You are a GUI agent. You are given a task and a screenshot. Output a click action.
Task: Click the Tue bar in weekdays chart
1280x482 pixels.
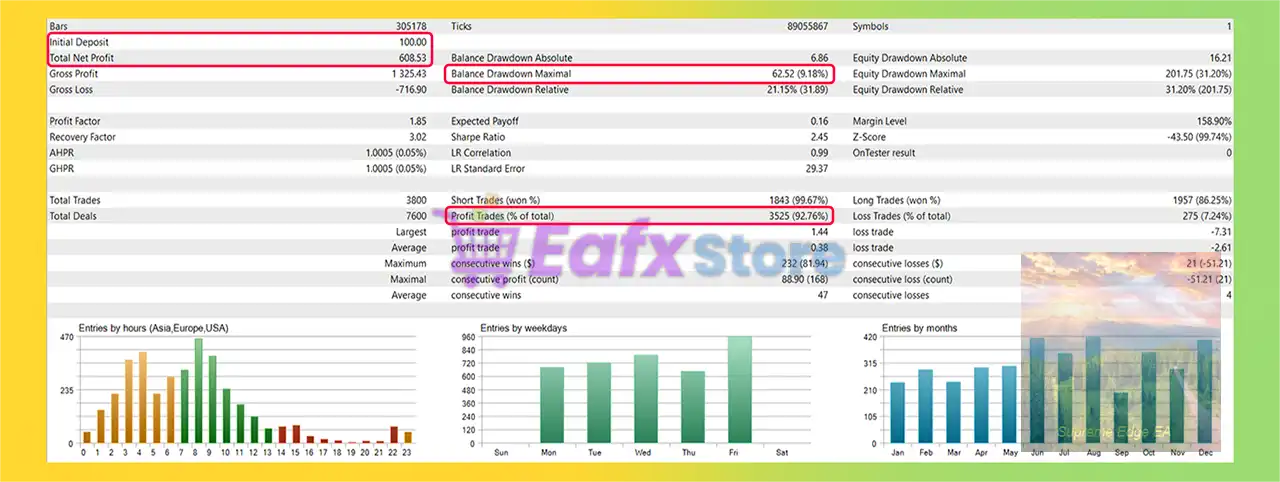pyautogui.click(x=598, y=403)
